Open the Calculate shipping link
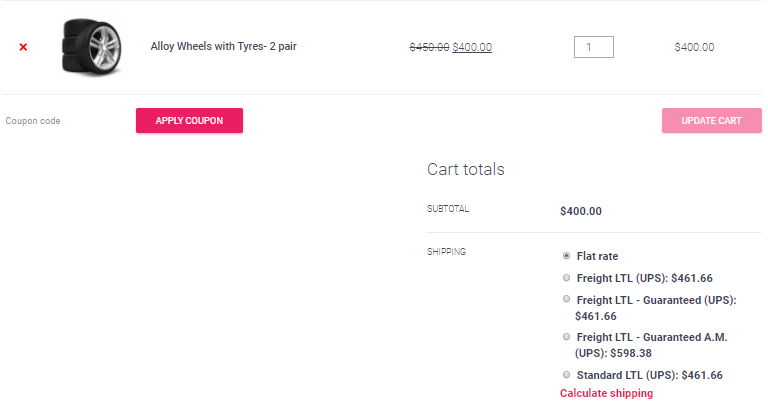Viewport: 768px width, 413px height. pyautogui.click(x=606, y=393)
